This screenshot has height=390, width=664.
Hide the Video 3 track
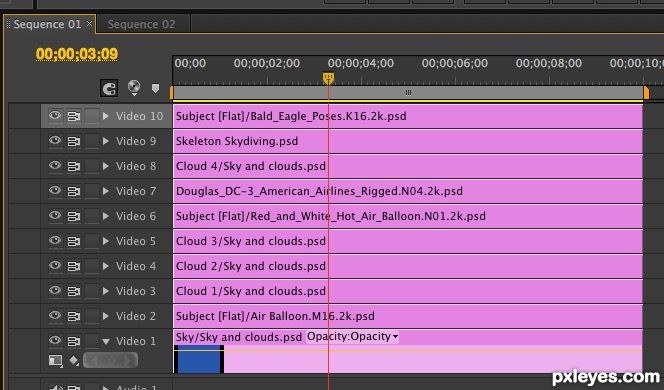tap(55, 290)
